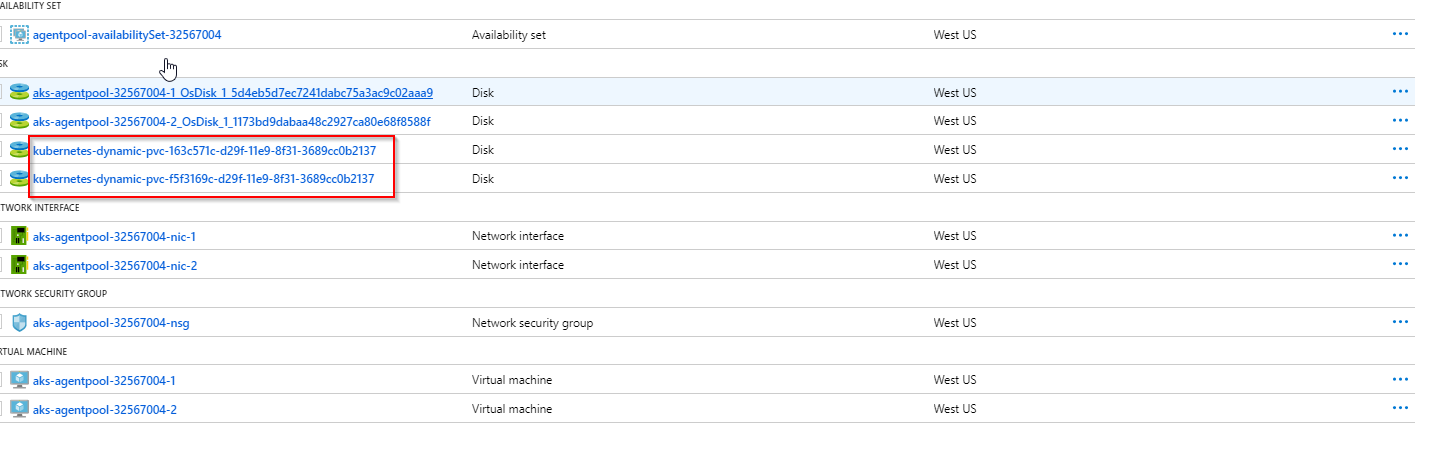Viewport: 1430px width, 466px height.
Task: Open agentpool-availabilitySet-32567004 resource link
Action: click(x=127, y=34)
